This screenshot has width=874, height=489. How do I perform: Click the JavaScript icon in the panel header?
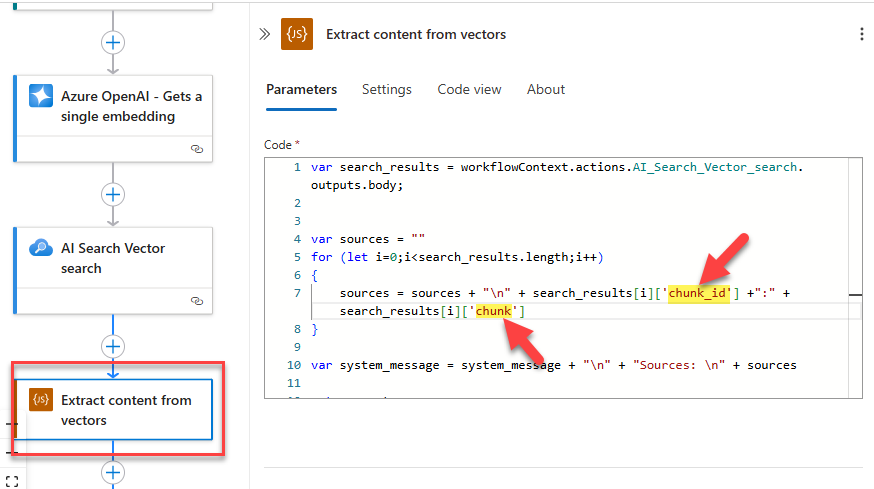click(297, 34)
